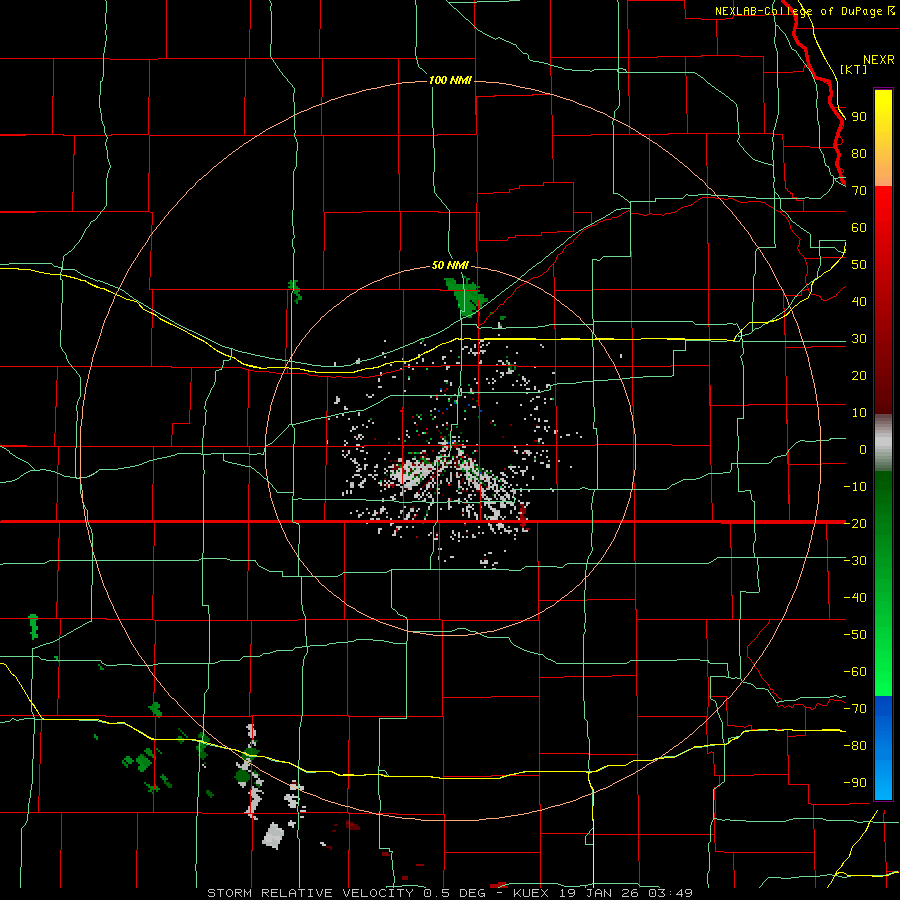Viewport: 900px width, 900px height.
Task: Pick the gray zero-velocity segment of color bar
Action: pyautogui.click(x=883, y=443)
